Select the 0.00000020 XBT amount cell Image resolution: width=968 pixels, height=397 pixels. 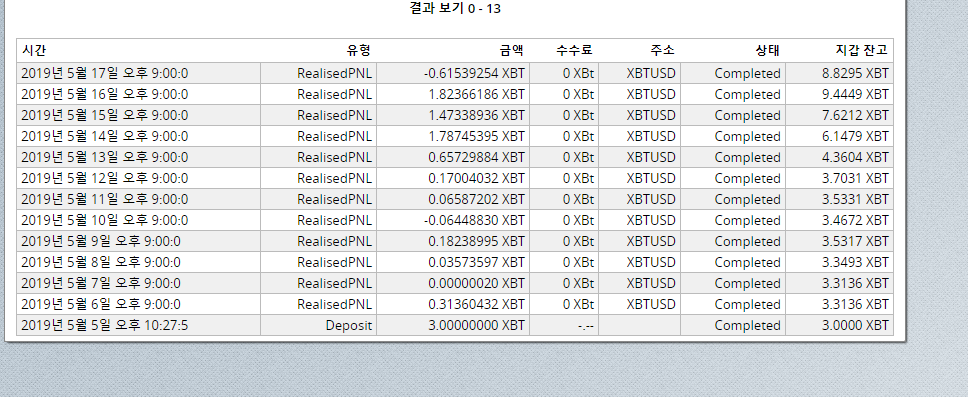click(453, 283)
